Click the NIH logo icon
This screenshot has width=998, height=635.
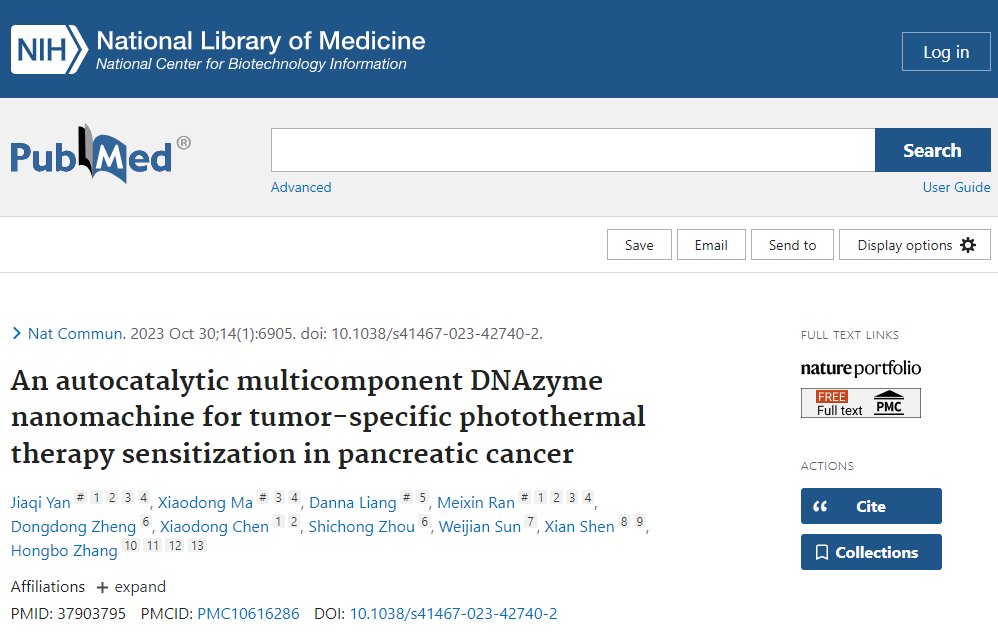pos(49,50)
